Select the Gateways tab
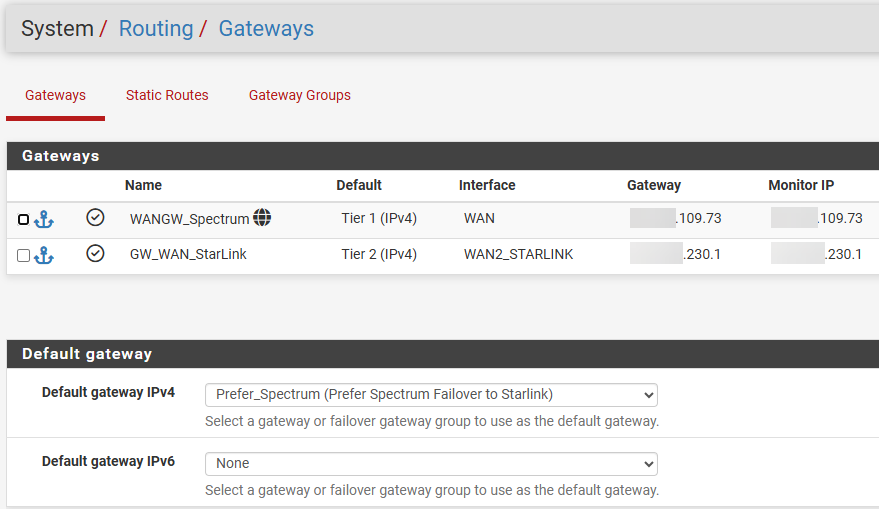Screen dimensions: 879x509 [x=56, y=96]
